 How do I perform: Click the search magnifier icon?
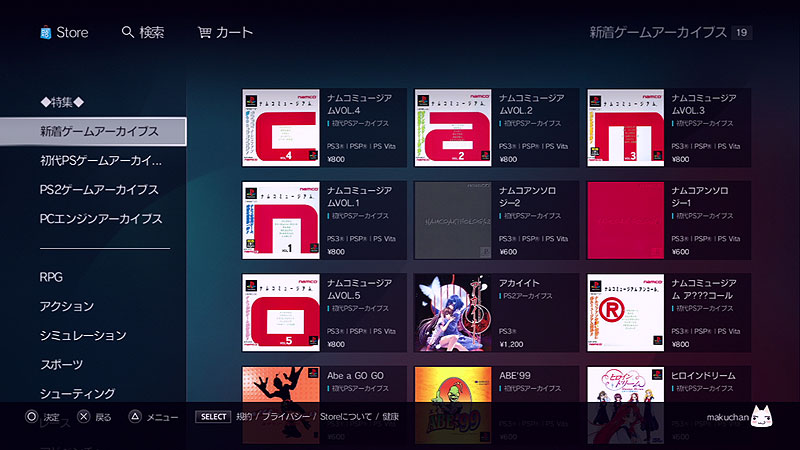128,32
